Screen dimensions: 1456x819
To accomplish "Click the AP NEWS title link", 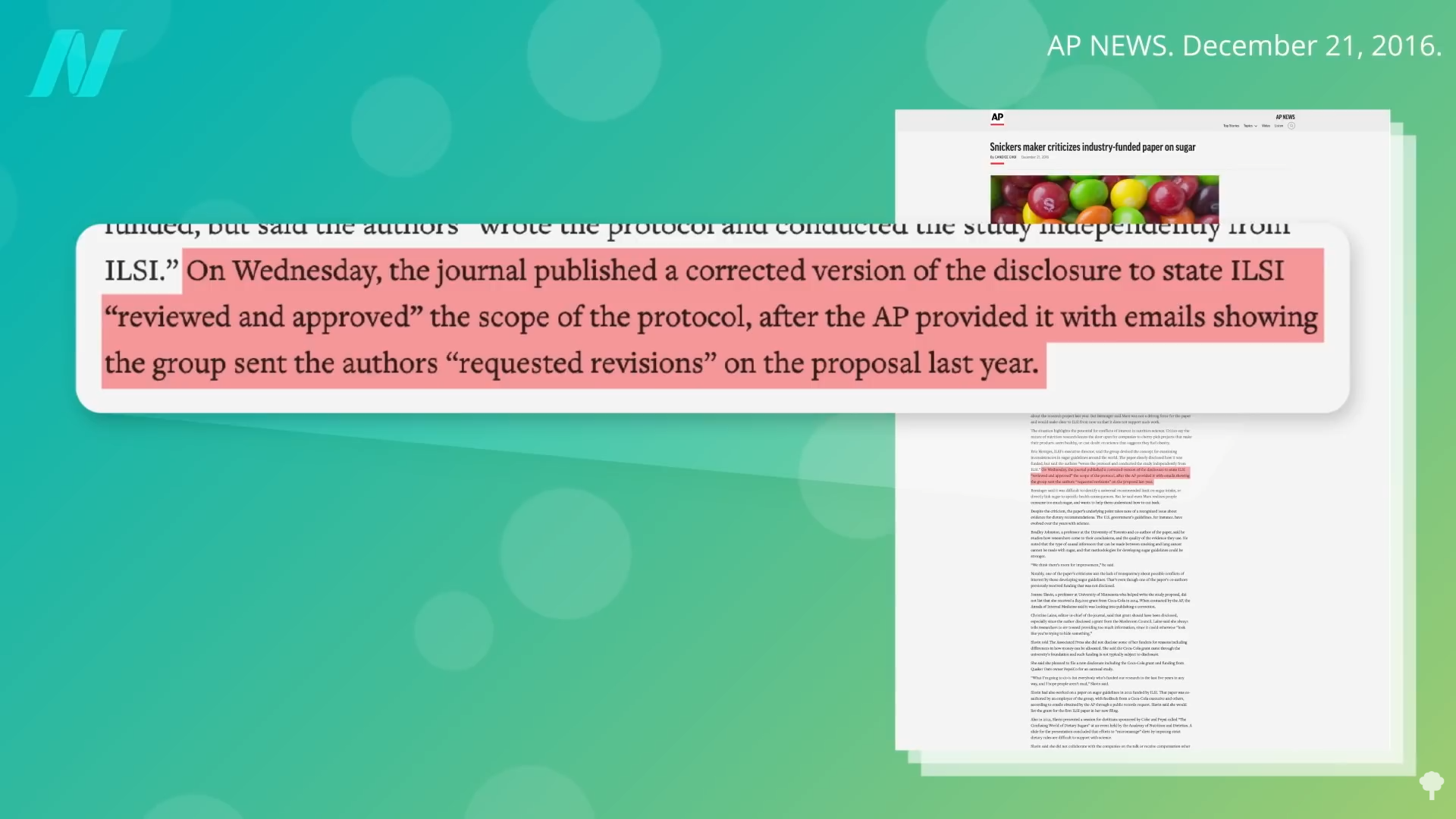I will point(1285,117).
